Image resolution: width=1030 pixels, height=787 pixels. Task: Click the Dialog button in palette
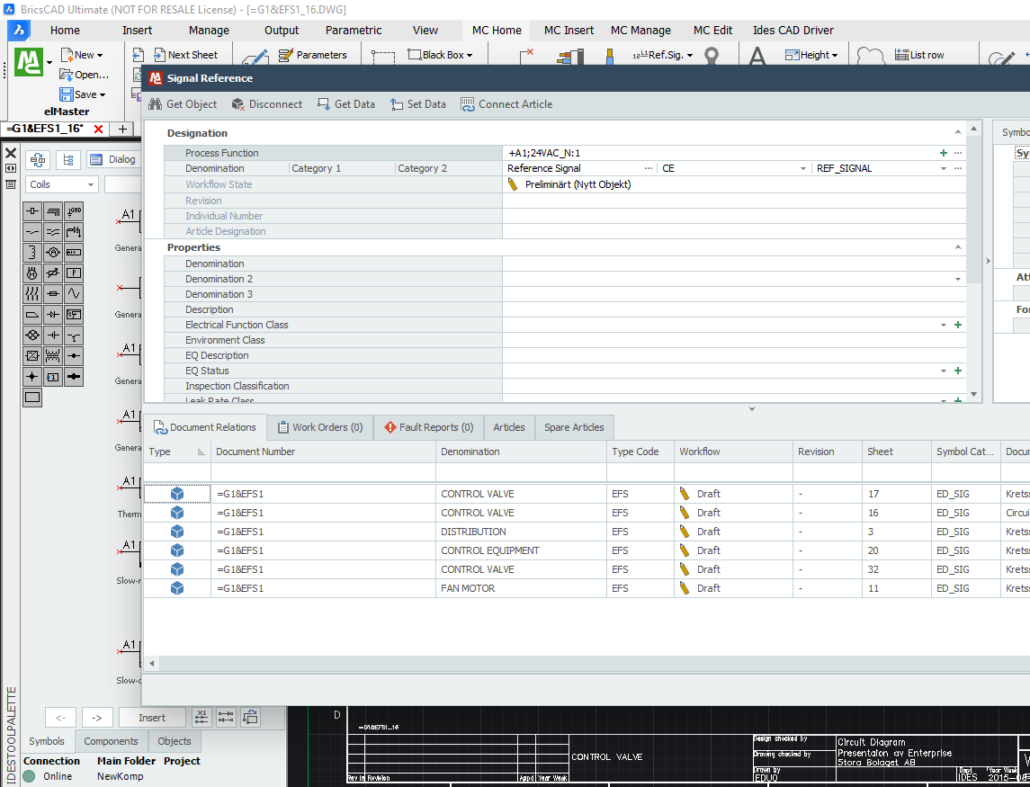coord(114,160)
